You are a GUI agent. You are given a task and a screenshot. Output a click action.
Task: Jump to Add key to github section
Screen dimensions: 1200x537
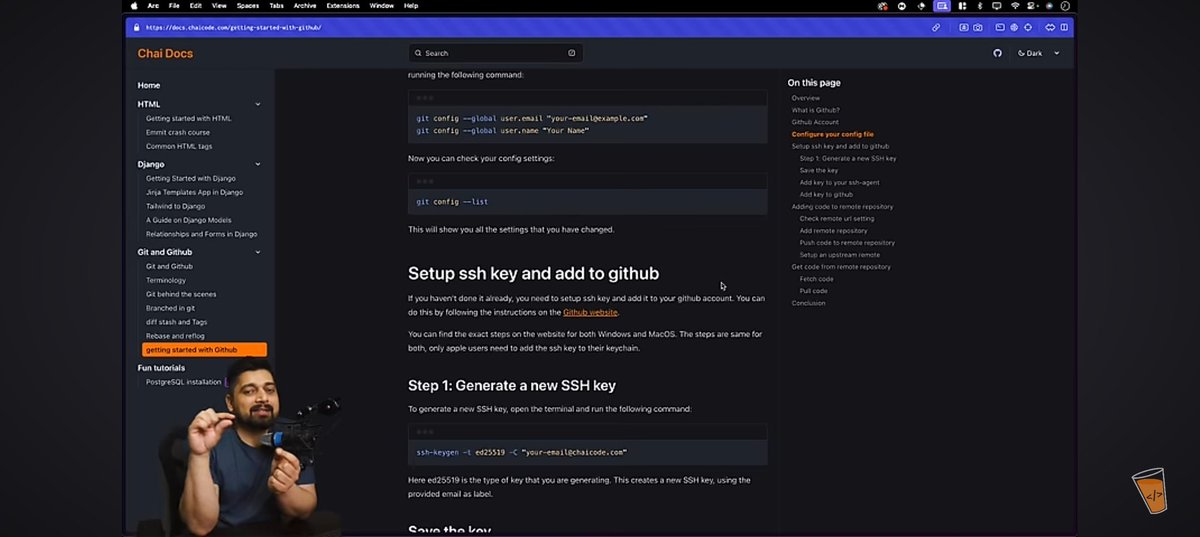pos(826,194)
